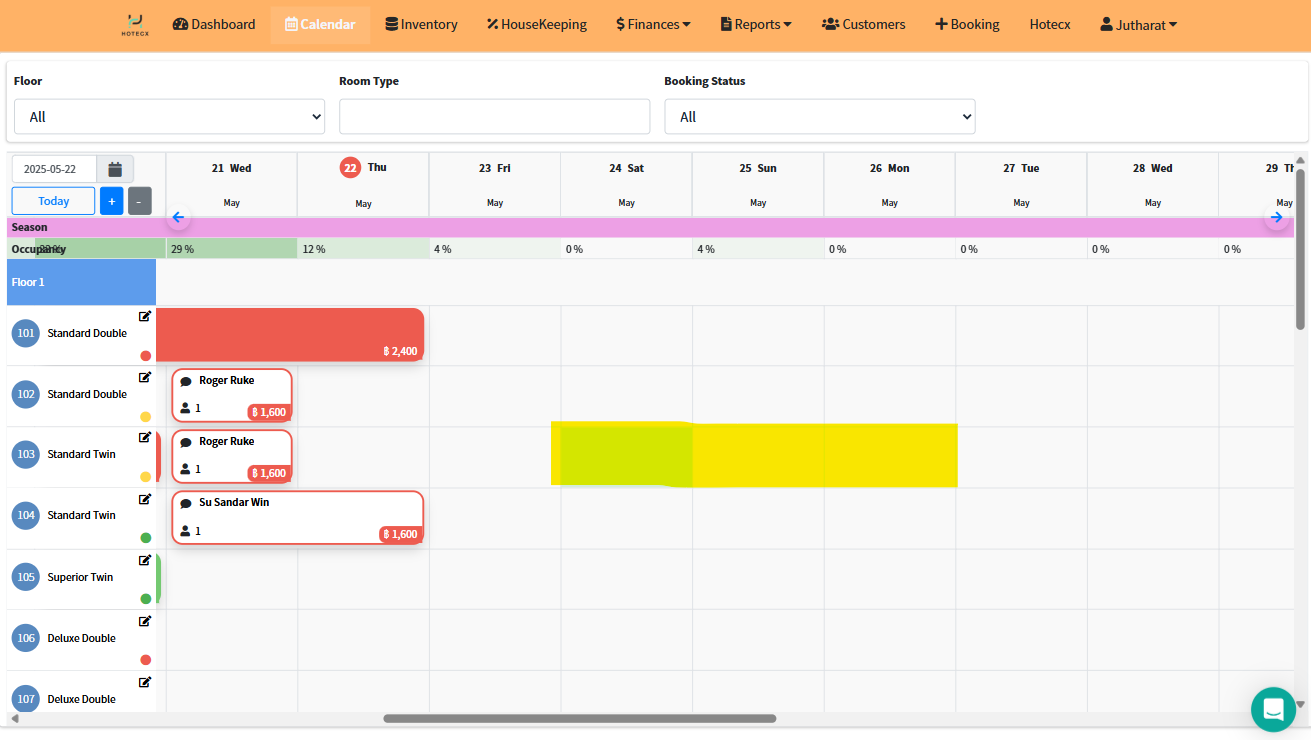Go to the Inventory page
Viewport: 1311px width, 740px height.
pos(421,24)
